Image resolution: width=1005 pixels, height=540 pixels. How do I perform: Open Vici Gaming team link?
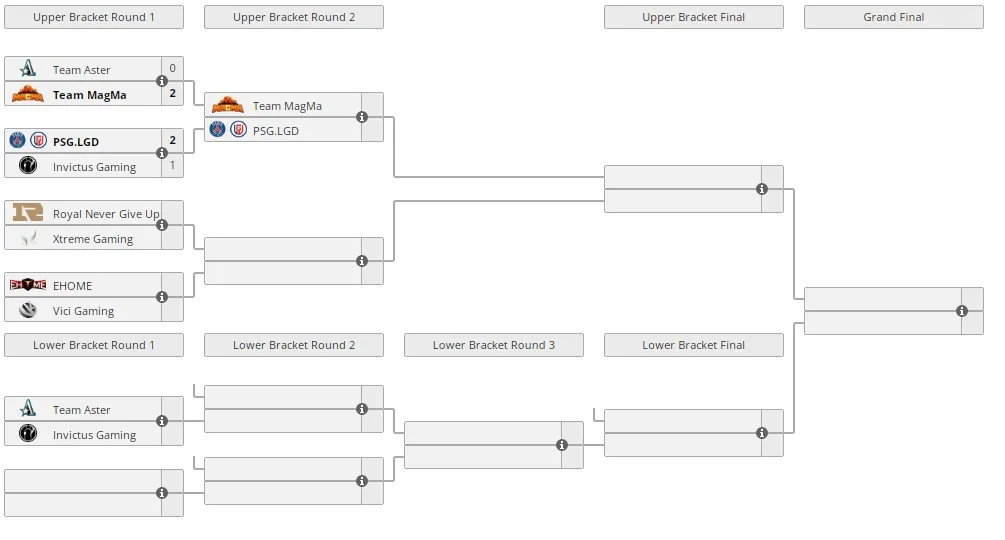tap(83, 311)
